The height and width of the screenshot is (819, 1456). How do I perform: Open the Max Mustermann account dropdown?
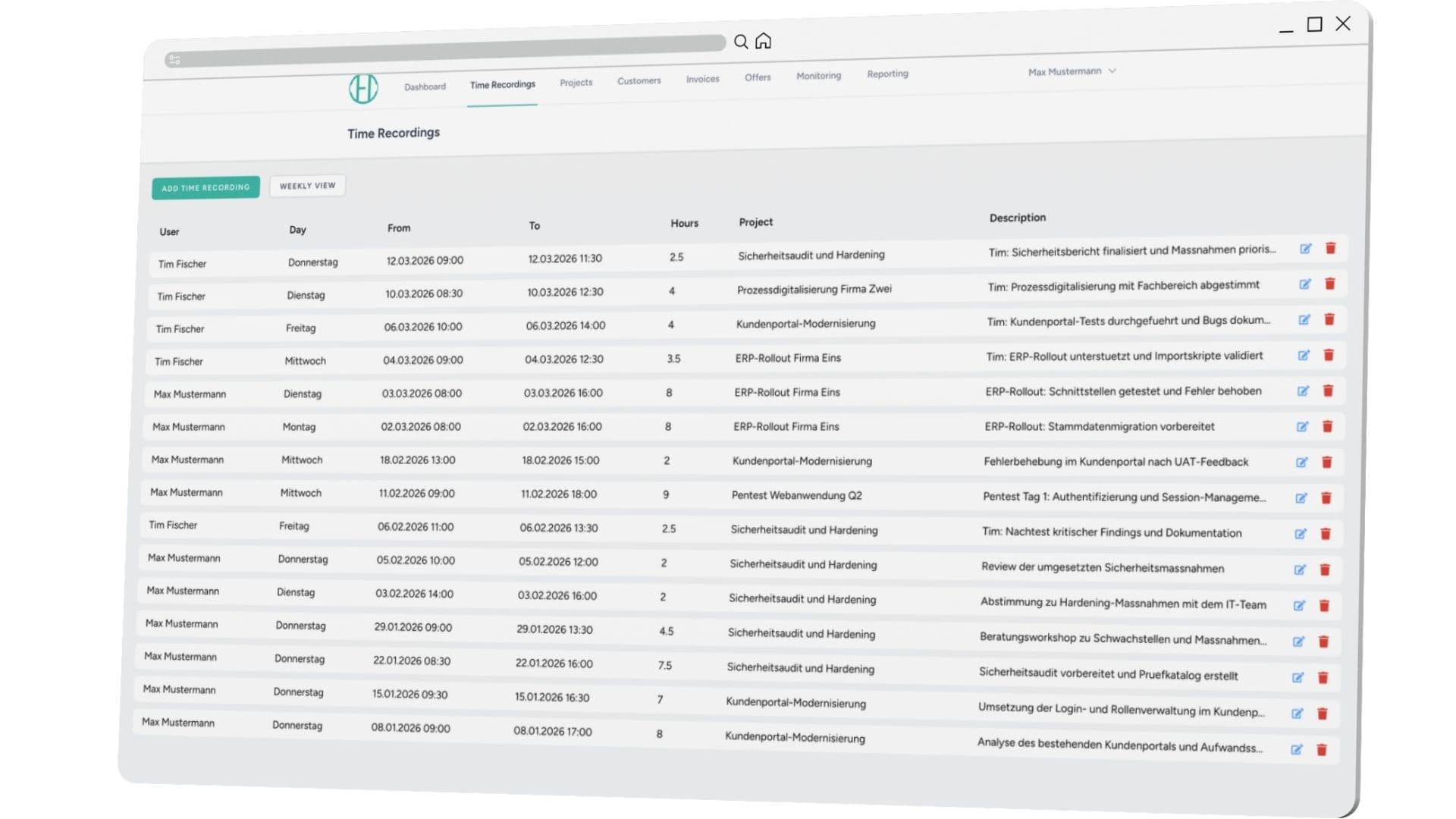coord(1071,71)
